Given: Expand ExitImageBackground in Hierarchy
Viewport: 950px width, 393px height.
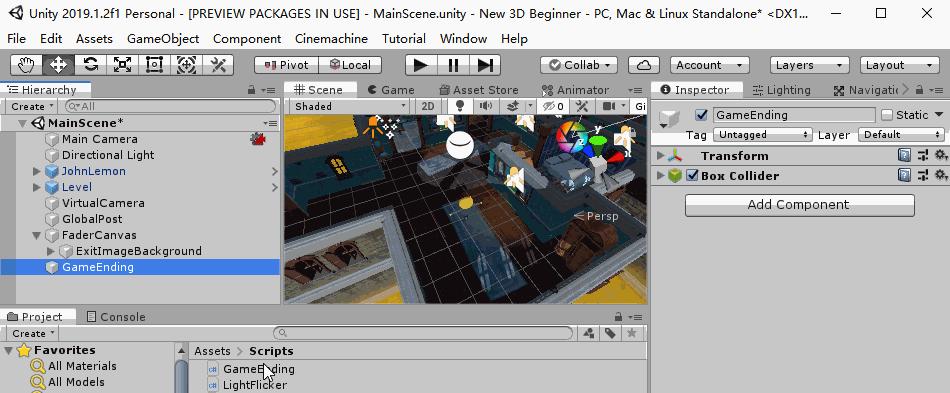Looking at the screenshot, I should 51,251.
